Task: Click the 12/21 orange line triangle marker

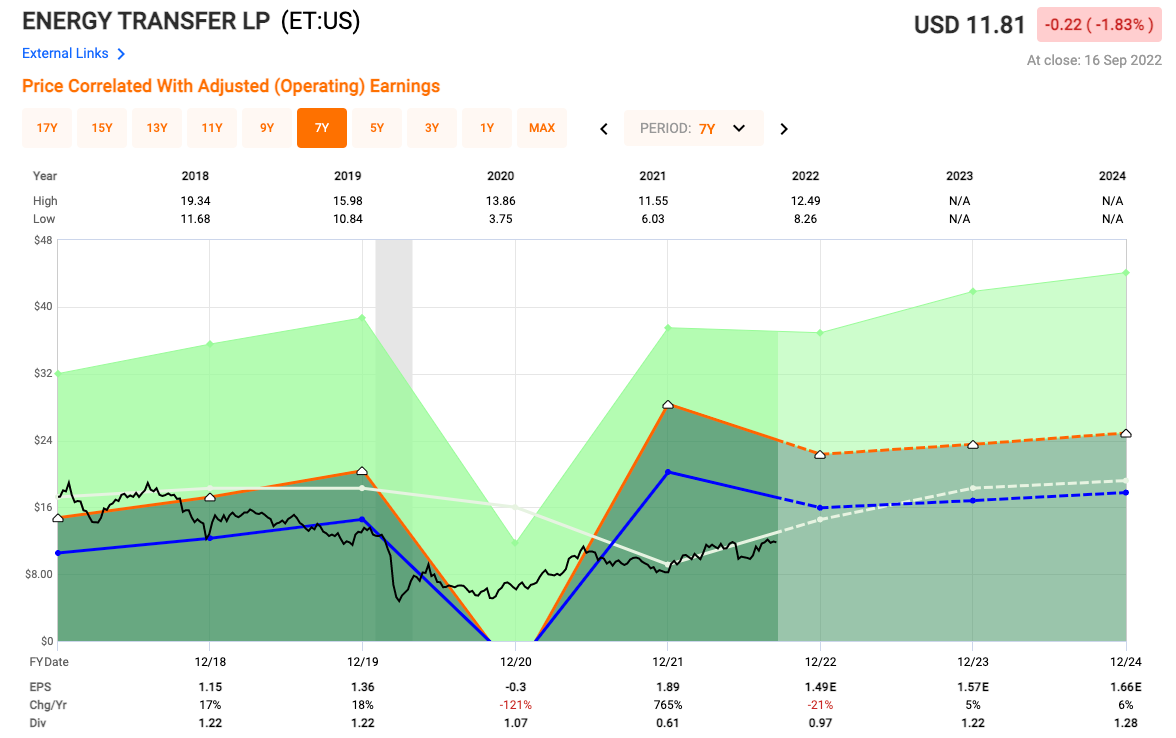Action: (668, 404)
